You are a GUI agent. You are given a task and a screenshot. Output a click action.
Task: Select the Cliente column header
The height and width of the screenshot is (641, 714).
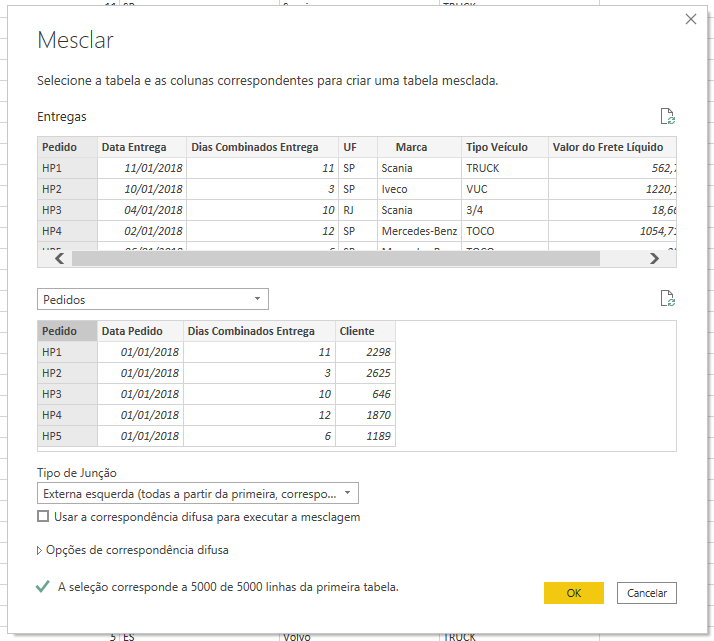[356, 331]
